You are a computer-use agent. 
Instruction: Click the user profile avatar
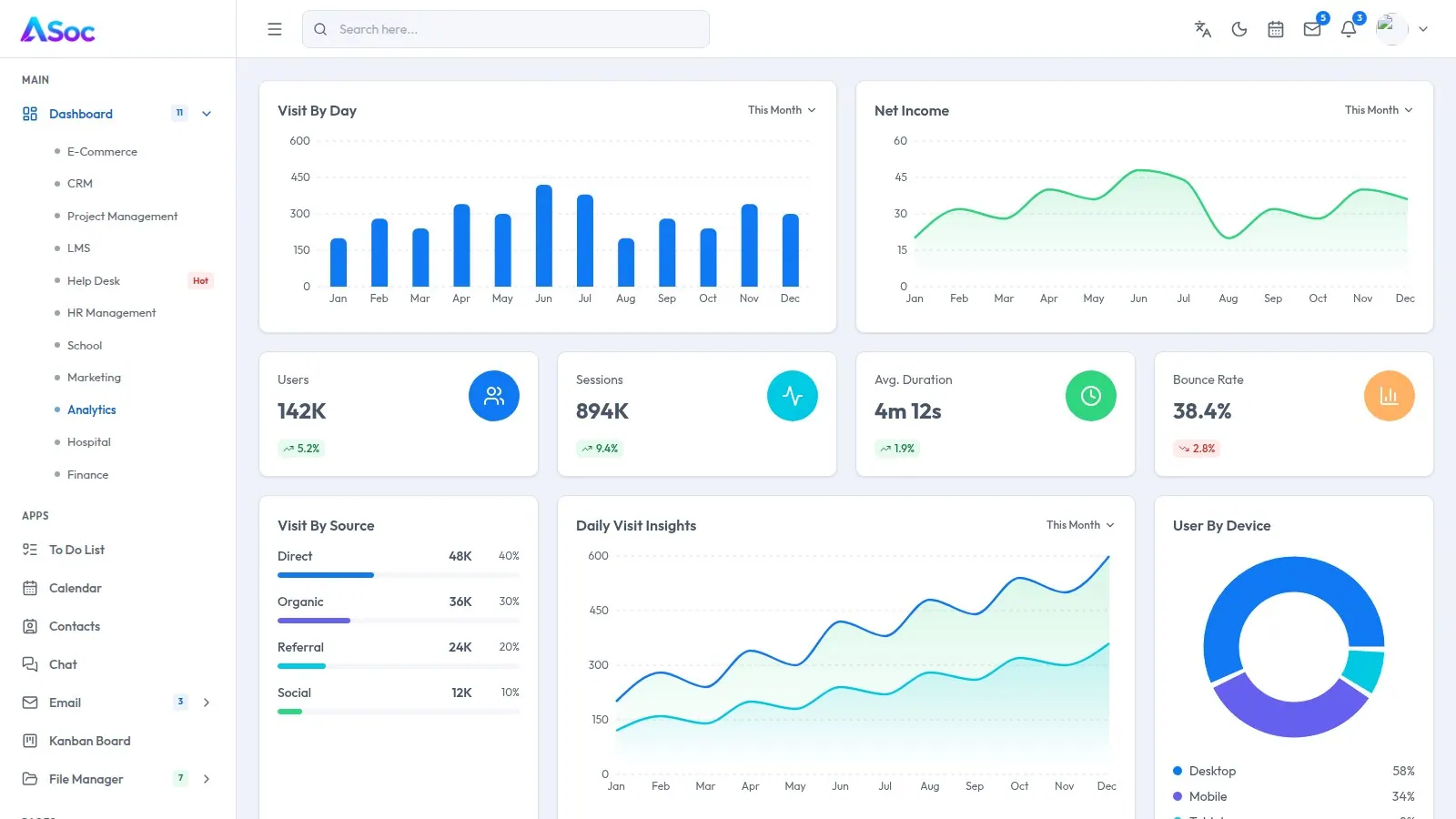pyautogui.click(x=1391, y=29)
